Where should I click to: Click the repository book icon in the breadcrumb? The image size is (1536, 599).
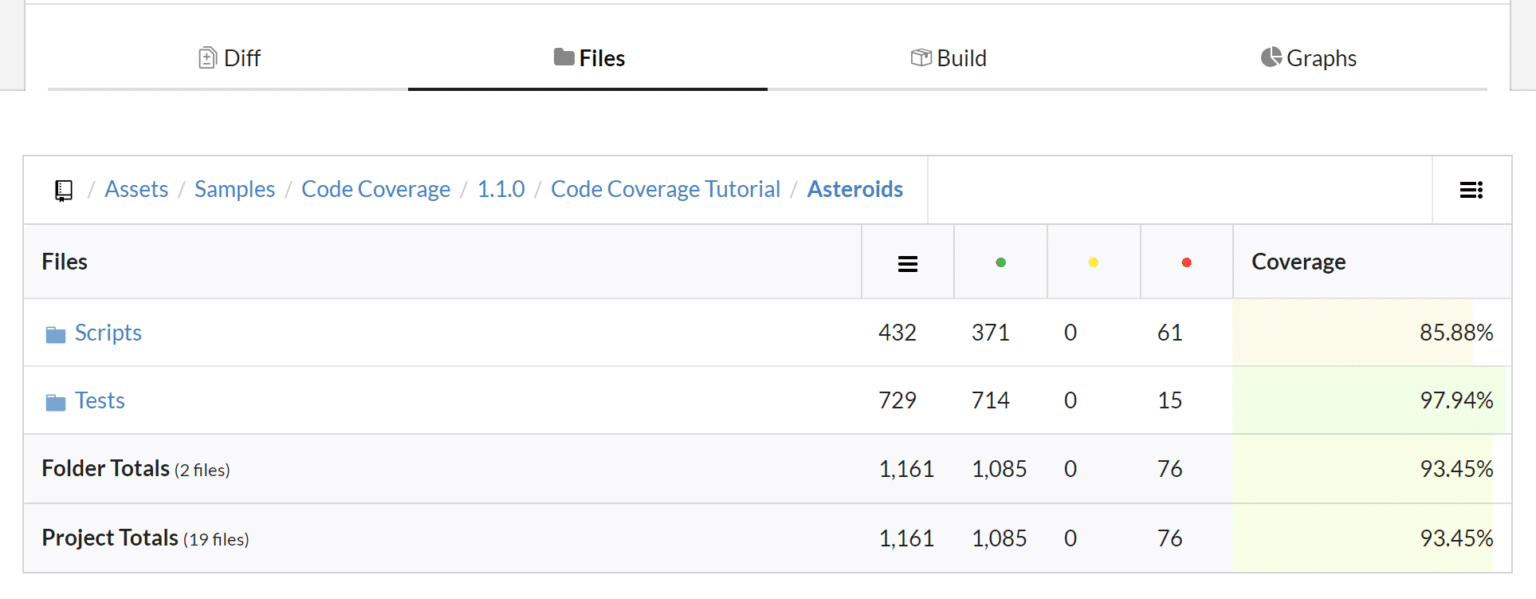click(63, 189)
